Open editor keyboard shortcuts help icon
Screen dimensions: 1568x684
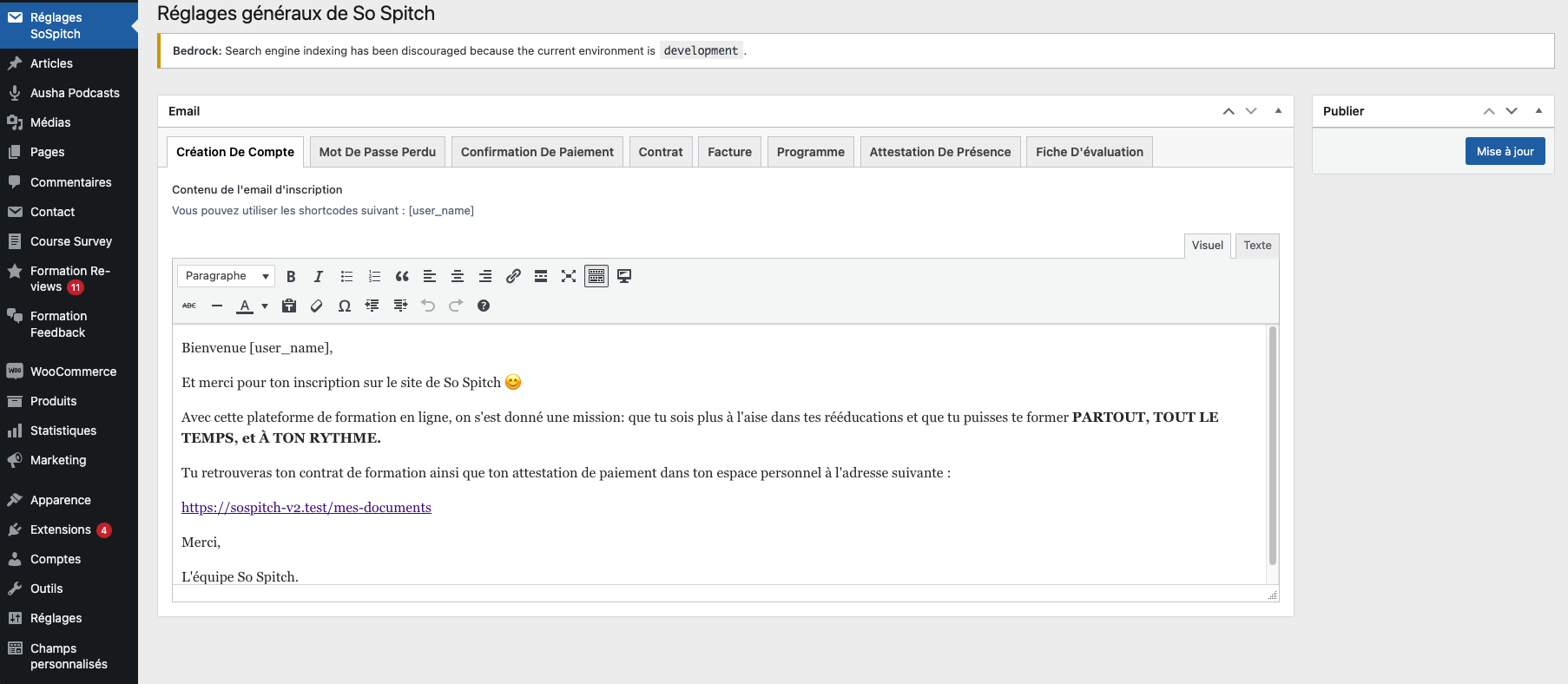tap(484, 306)
